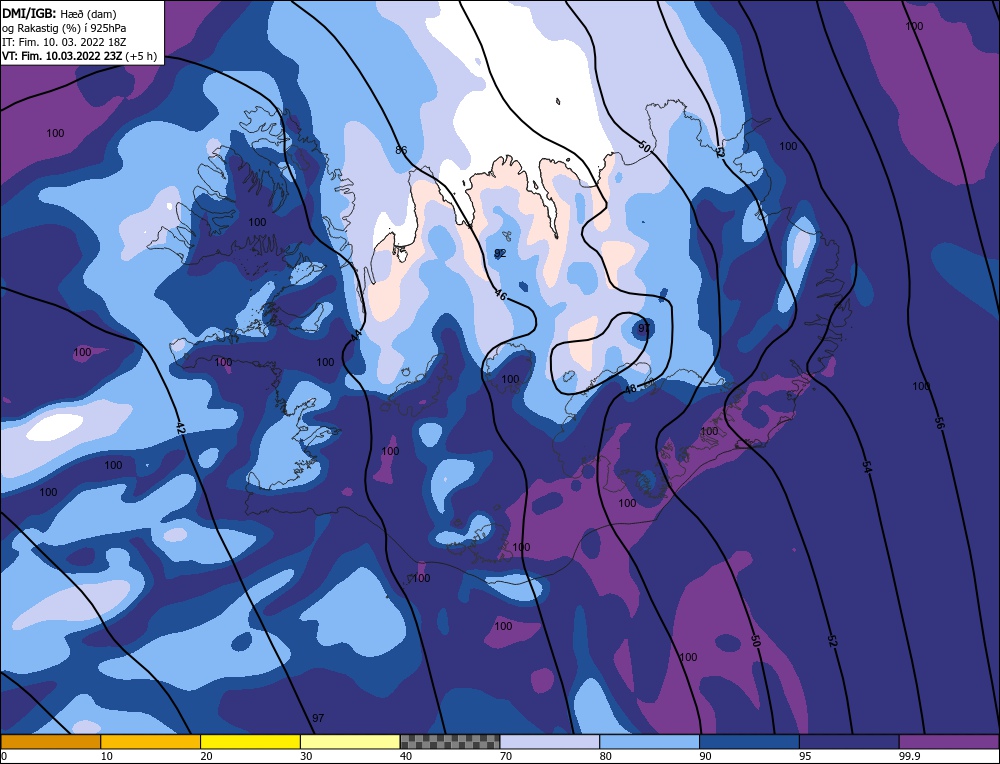Viewport: 1000px width, 764px height.
Task: Click the 'VT: Fim. 10.03.2022 23Z (+5 h)' line
Action: [x=79, y=55]
